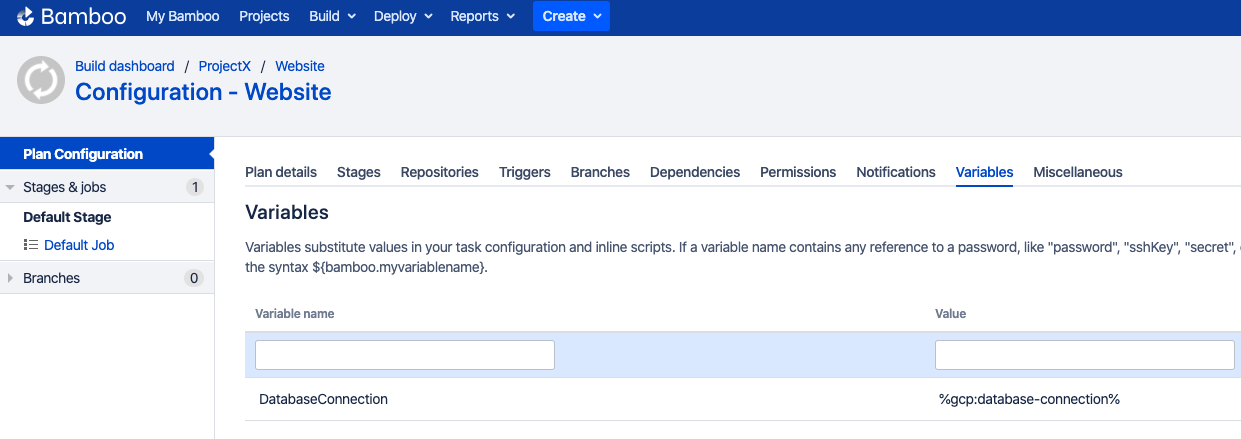Click the Bamboo logo icon
This screenshot has width=1241, height=439.
point(26,17)
